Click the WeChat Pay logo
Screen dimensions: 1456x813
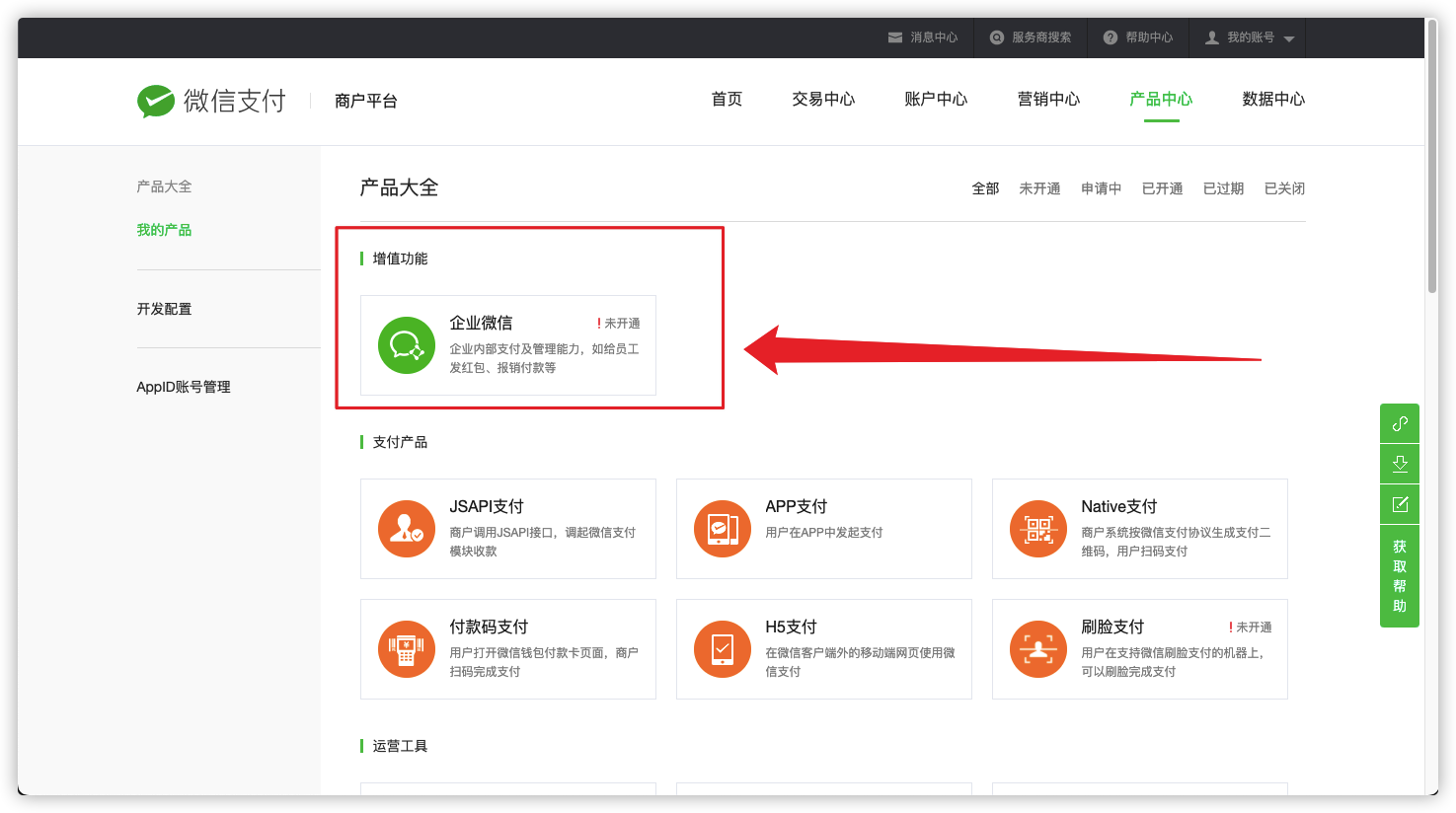coord(211,101)
